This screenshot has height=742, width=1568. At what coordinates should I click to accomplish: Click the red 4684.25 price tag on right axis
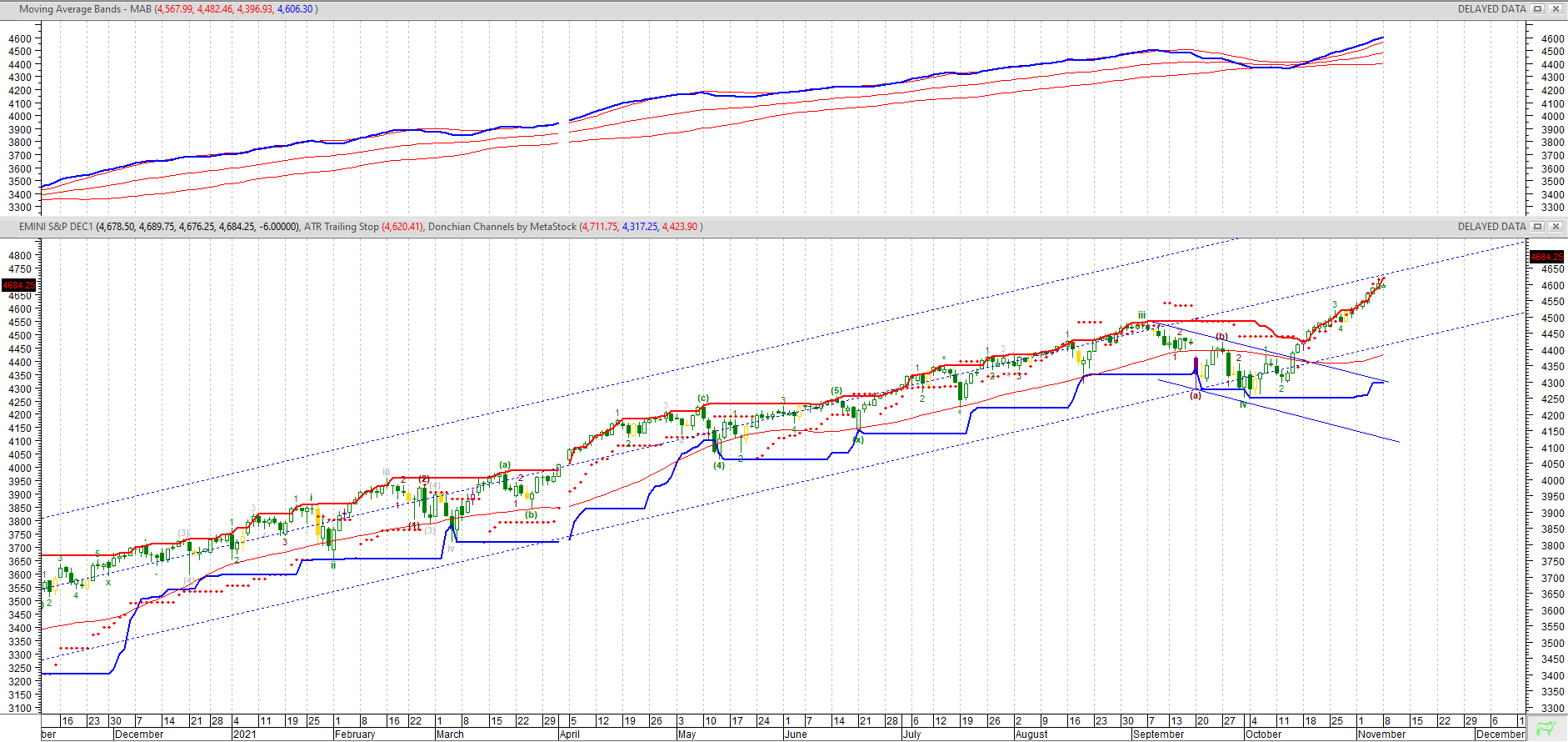click(1546, 257)
